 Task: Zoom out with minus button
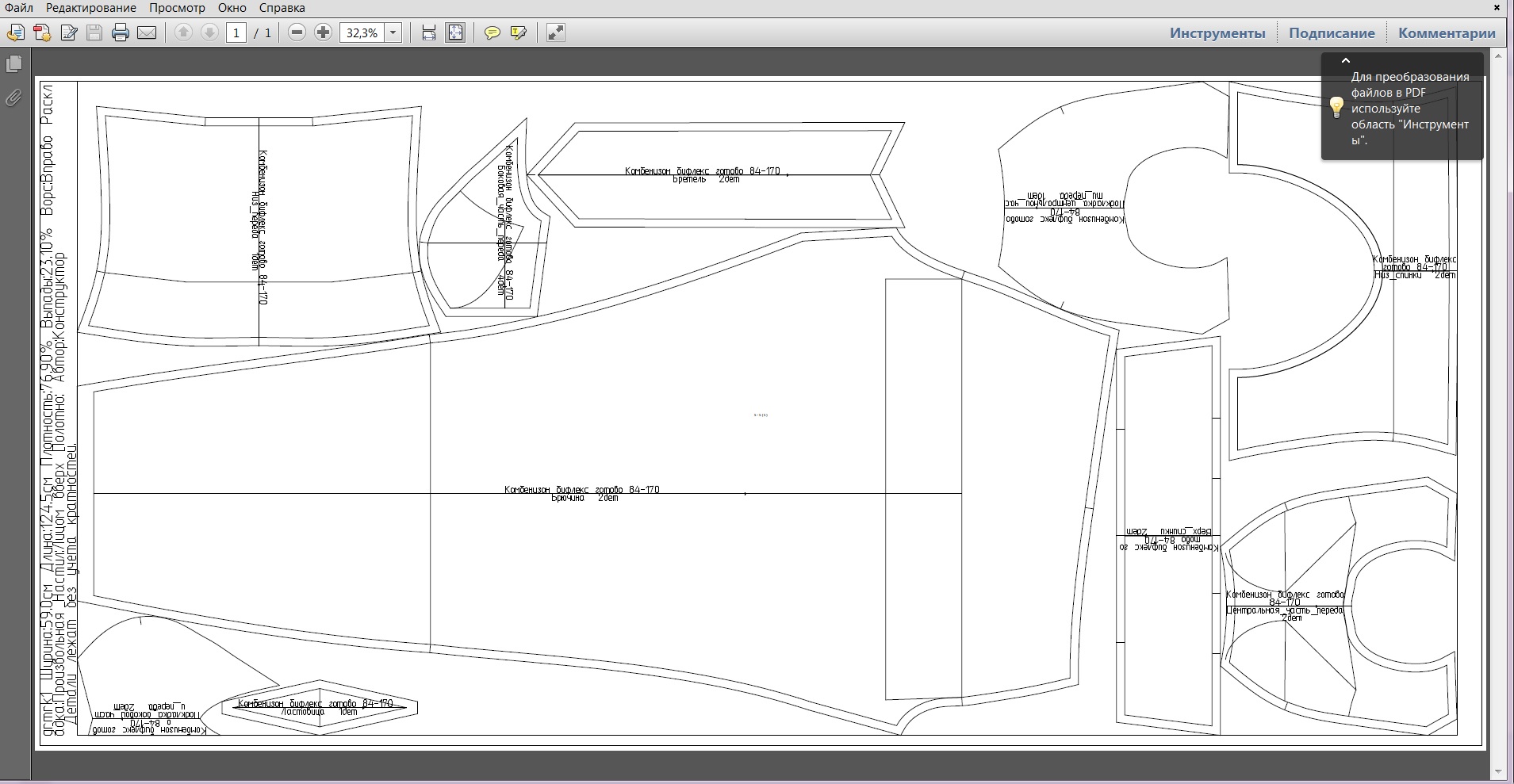pyautogui.click(x=297, y=33)
